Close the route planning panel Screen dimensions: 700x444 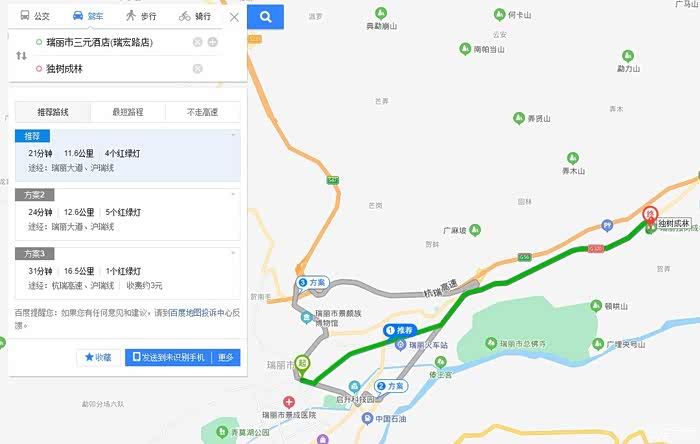(x=234, y=17)
